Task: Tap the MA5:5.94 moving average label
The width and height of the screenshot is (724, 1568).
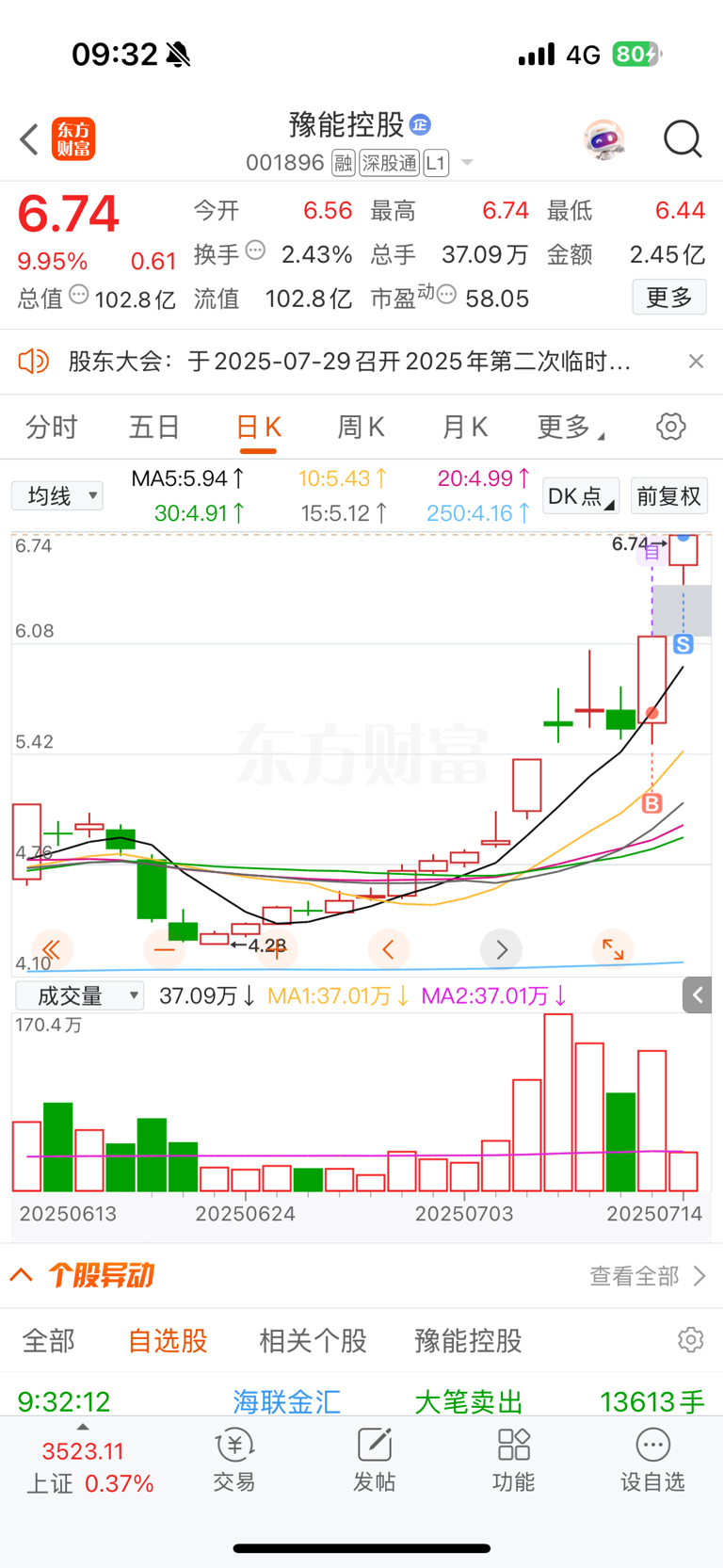Action: pos(188,478)
